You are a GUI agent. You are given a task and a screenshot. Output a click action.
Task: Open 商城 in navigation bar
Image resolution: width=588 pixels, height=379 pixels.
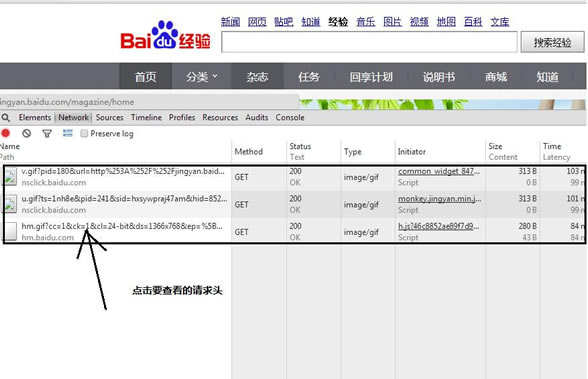[496, 77]
